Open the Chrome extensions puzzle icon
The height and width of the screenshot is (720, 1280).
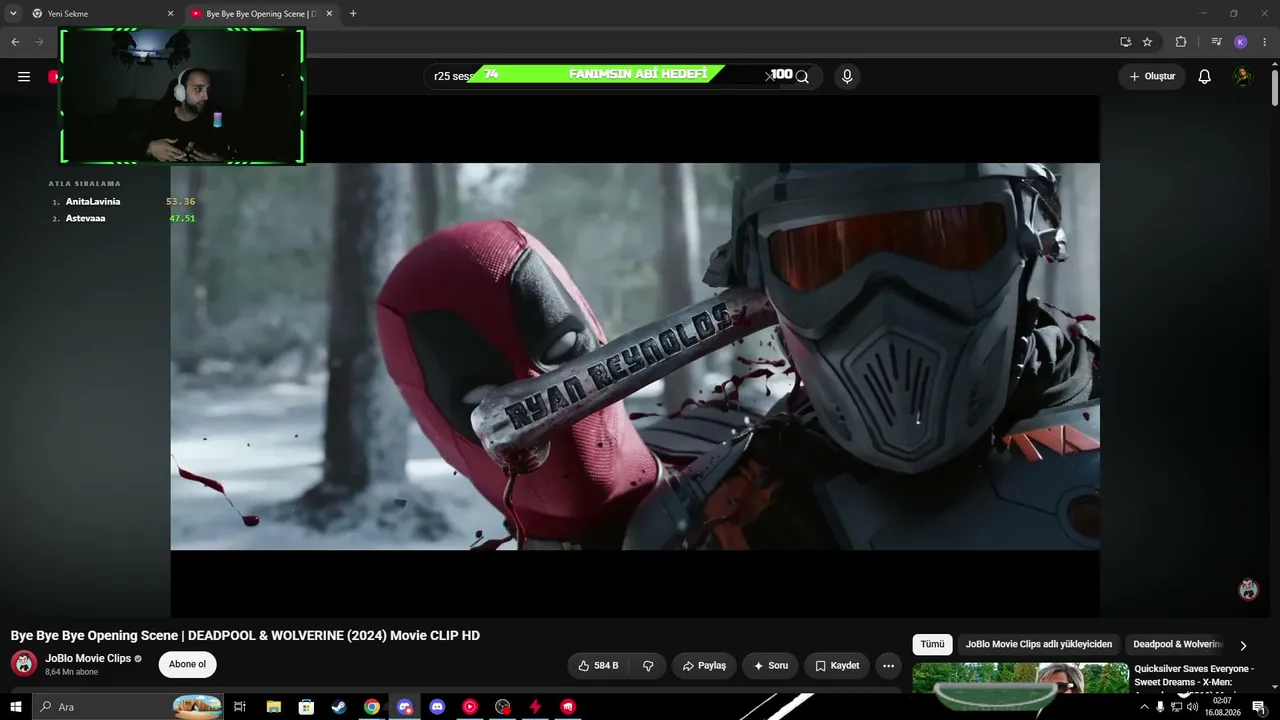(1181, 42)
